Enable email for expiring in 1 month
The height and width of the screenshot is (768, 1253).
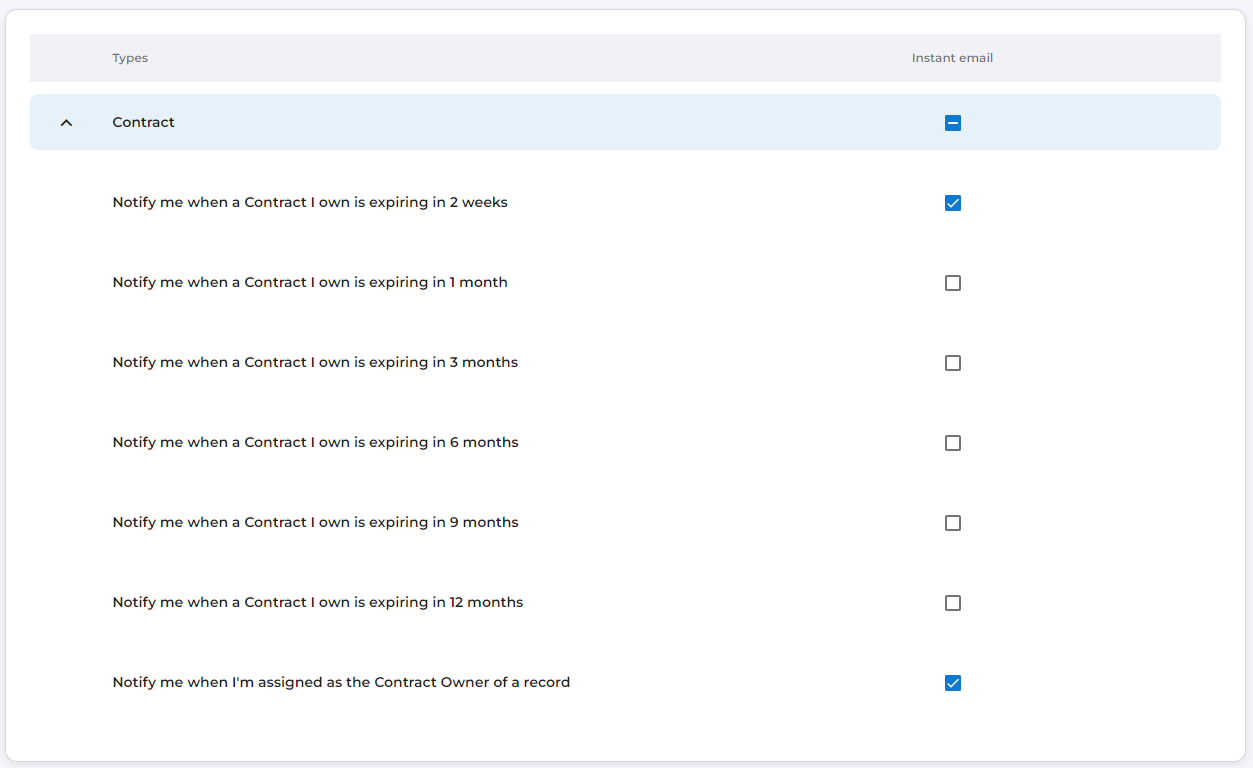coord(953,283)
